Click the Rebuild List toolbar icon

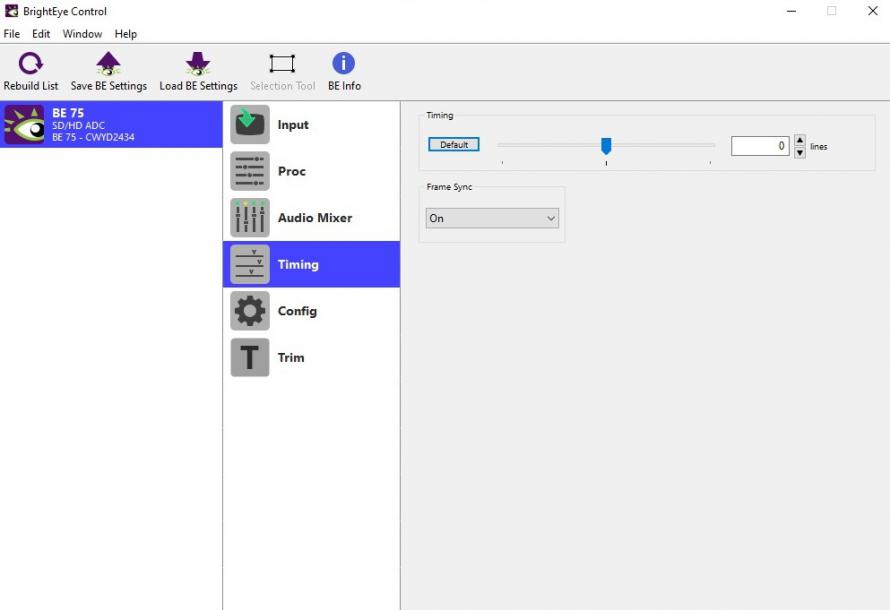point(31,64)
